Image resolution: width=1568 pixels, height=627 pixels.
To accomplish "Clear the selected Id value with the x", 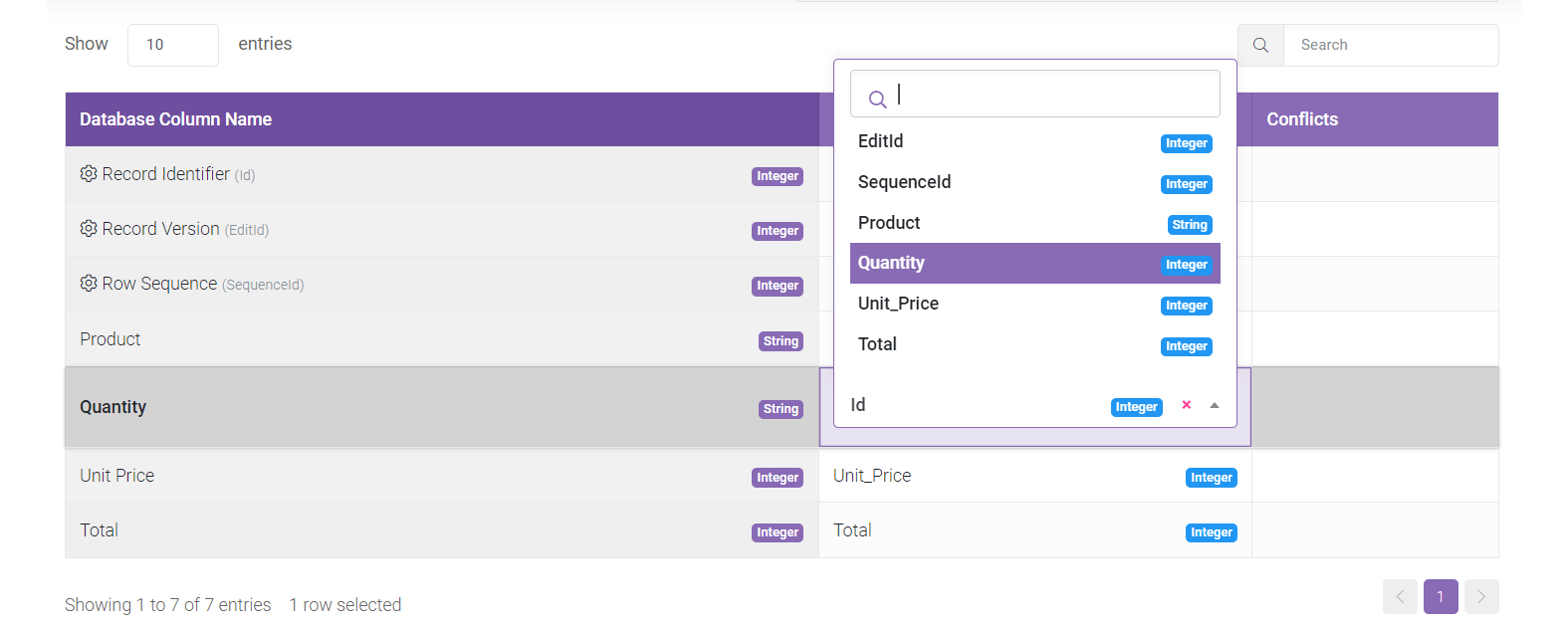I will click(1186, 405).
